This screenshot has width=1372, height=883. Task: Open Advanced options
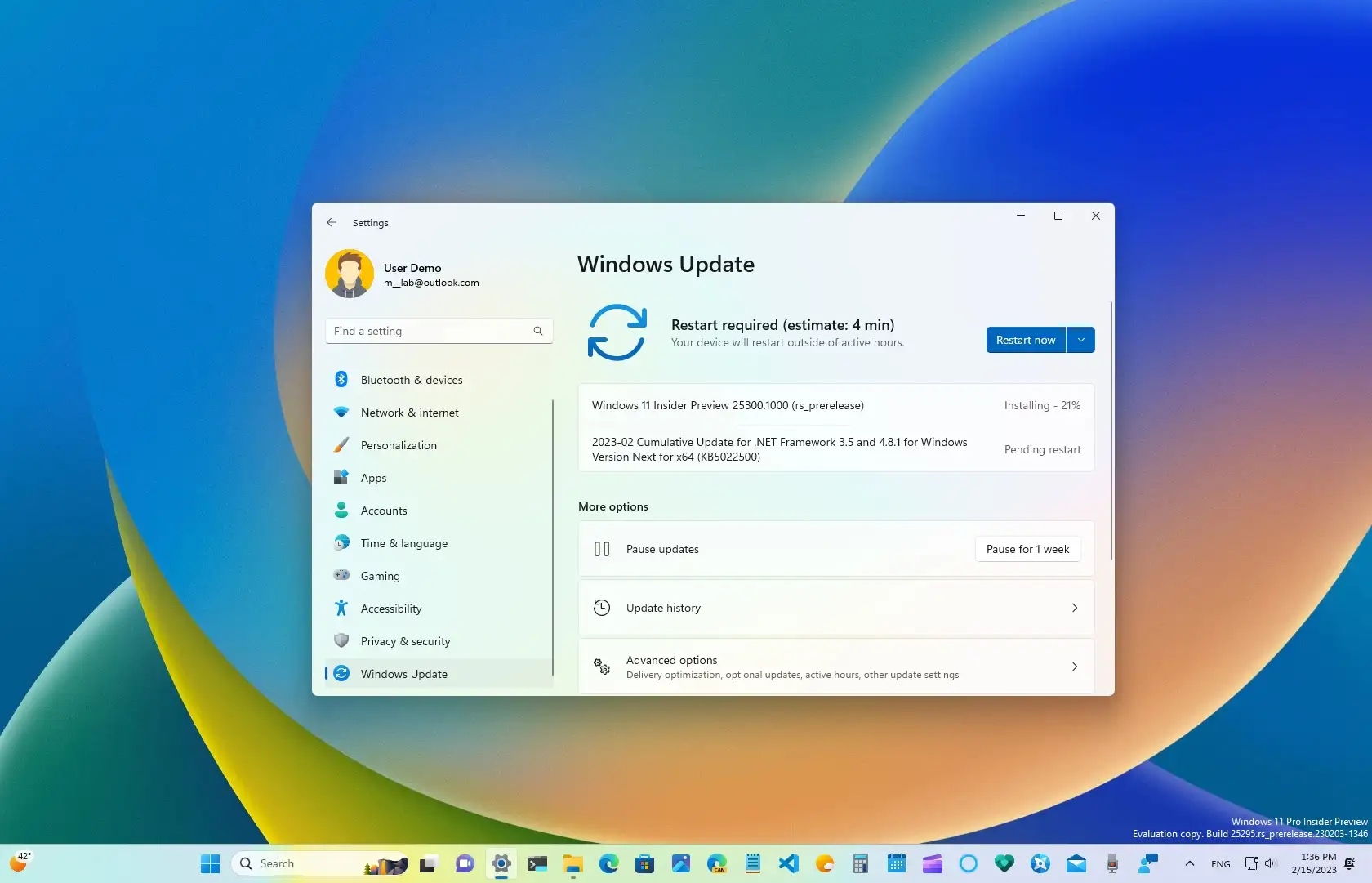click(x=836, y=667)
